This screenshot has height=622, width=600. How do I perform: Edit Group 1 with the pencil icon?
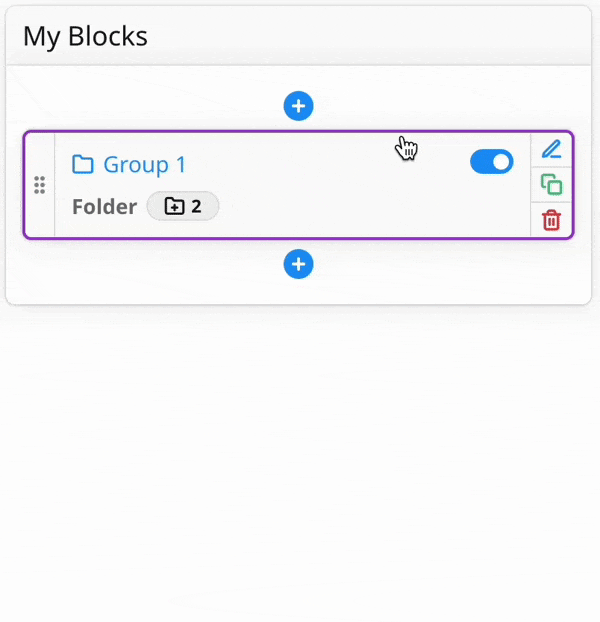coord(551,150)
